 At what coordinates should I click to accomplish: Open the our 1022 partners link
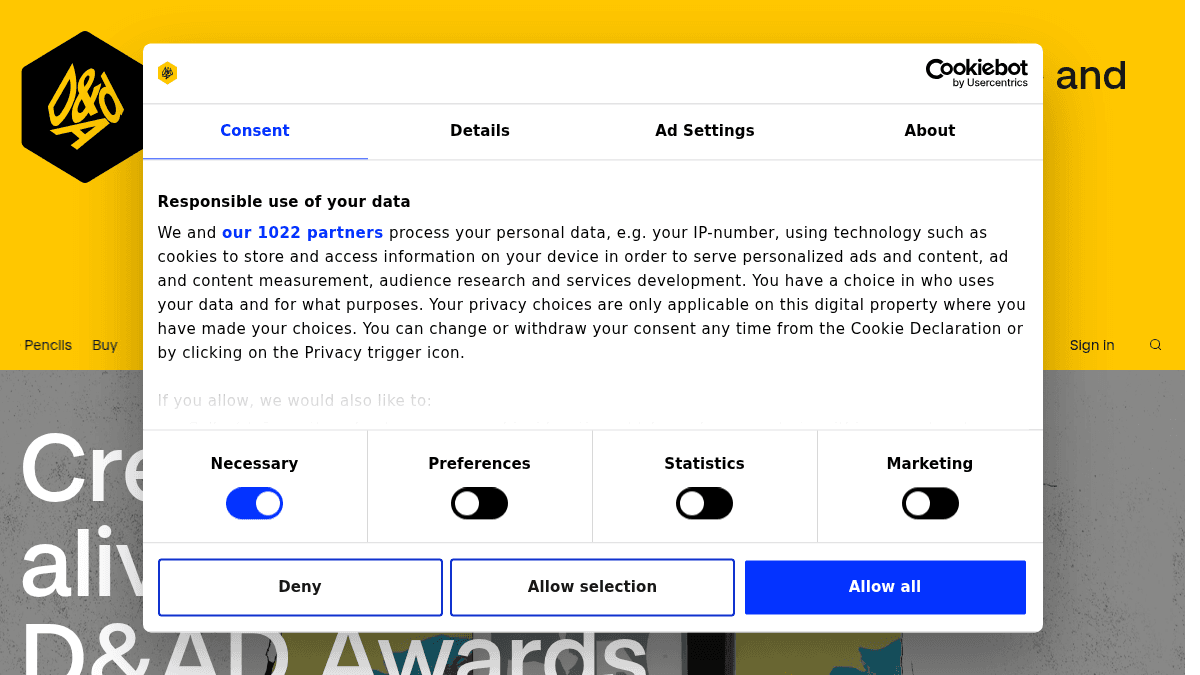pyautogui.click(x=302, y=233)
